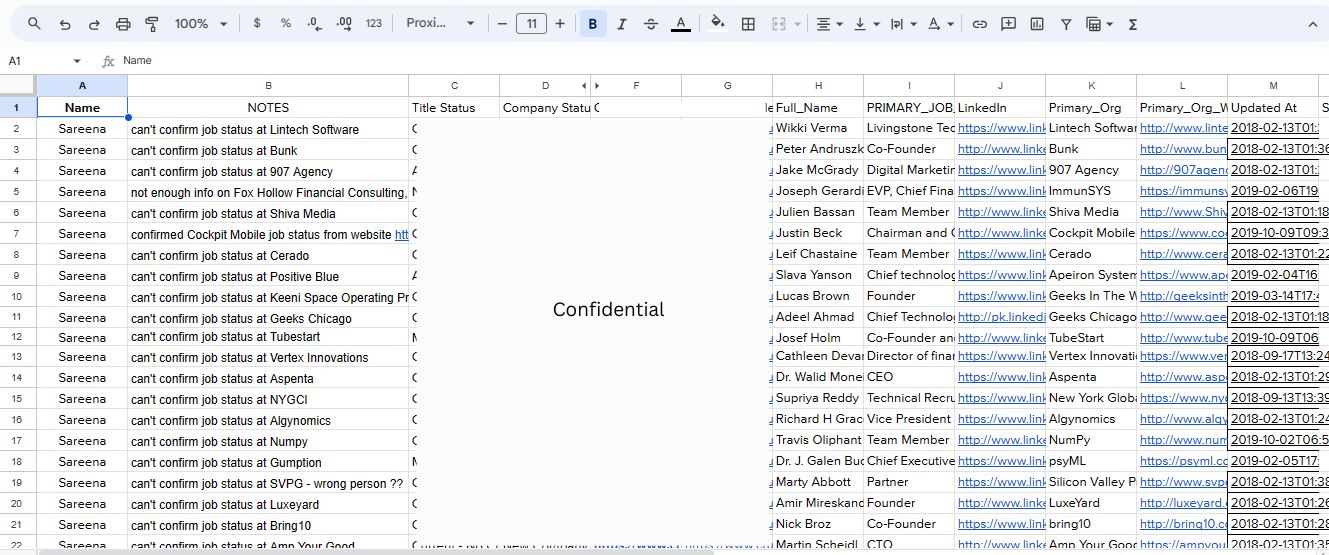Decrease font size with minus button
The image size is (1329, 555).
(x=502, y=24)
